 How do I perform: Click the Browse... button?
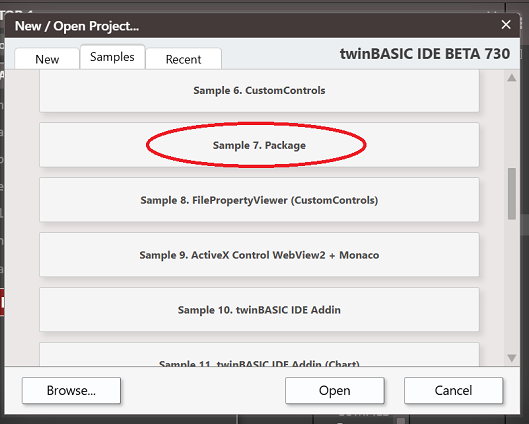point(71,390)
